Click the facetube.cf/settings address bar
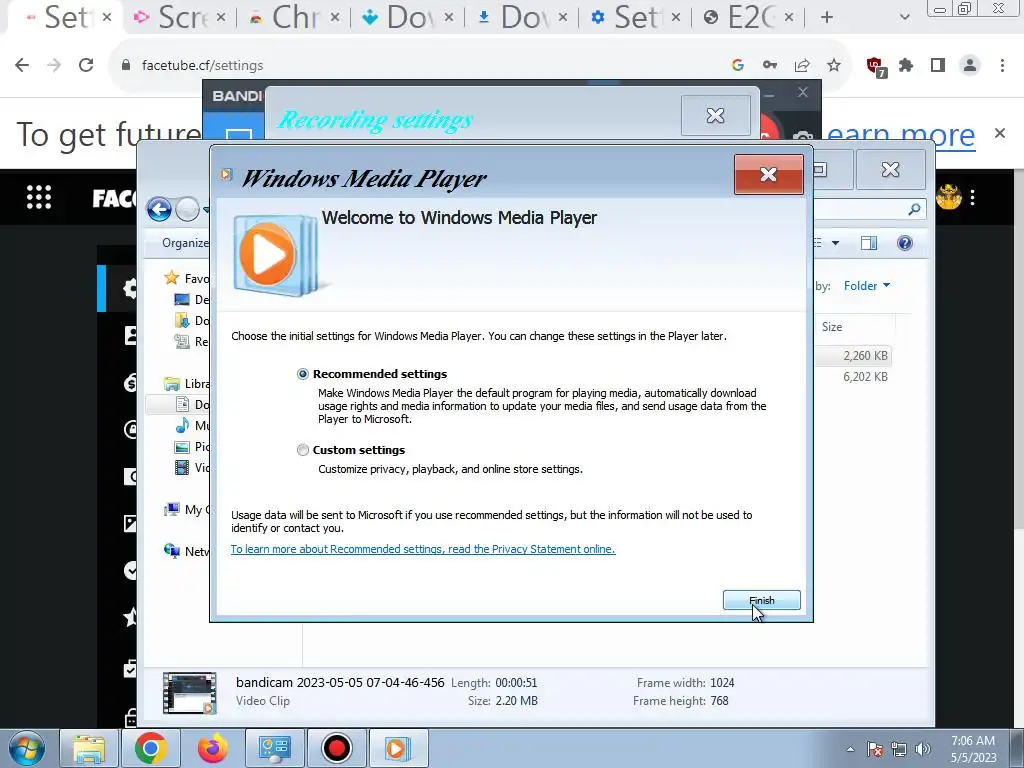Viewport: 1024px width, 768px height. (202, 65)
